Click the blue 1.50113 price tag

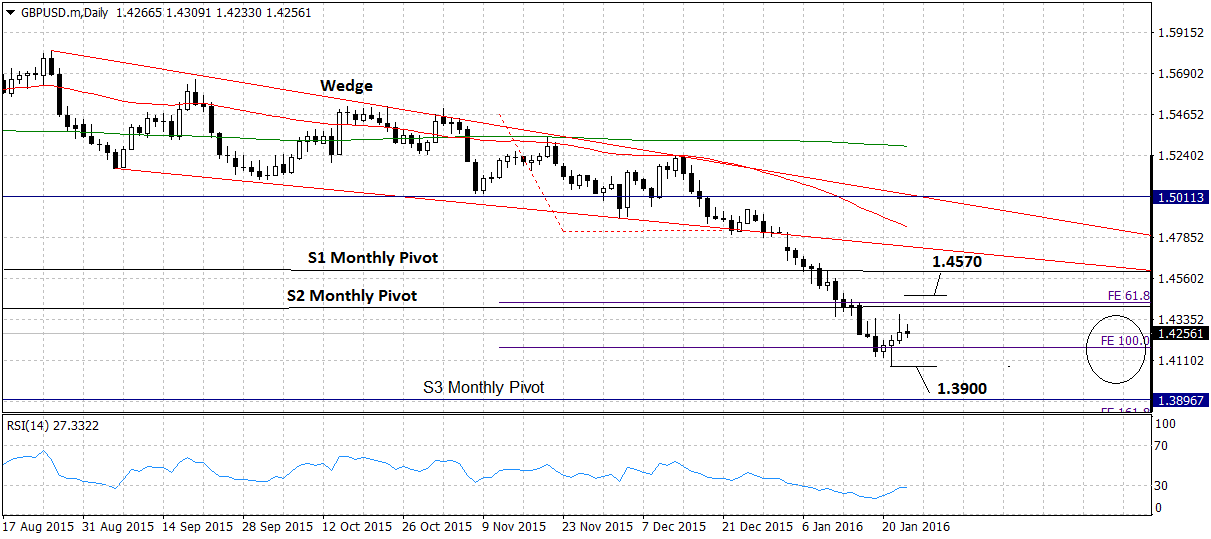click(x=1180, y=198)
